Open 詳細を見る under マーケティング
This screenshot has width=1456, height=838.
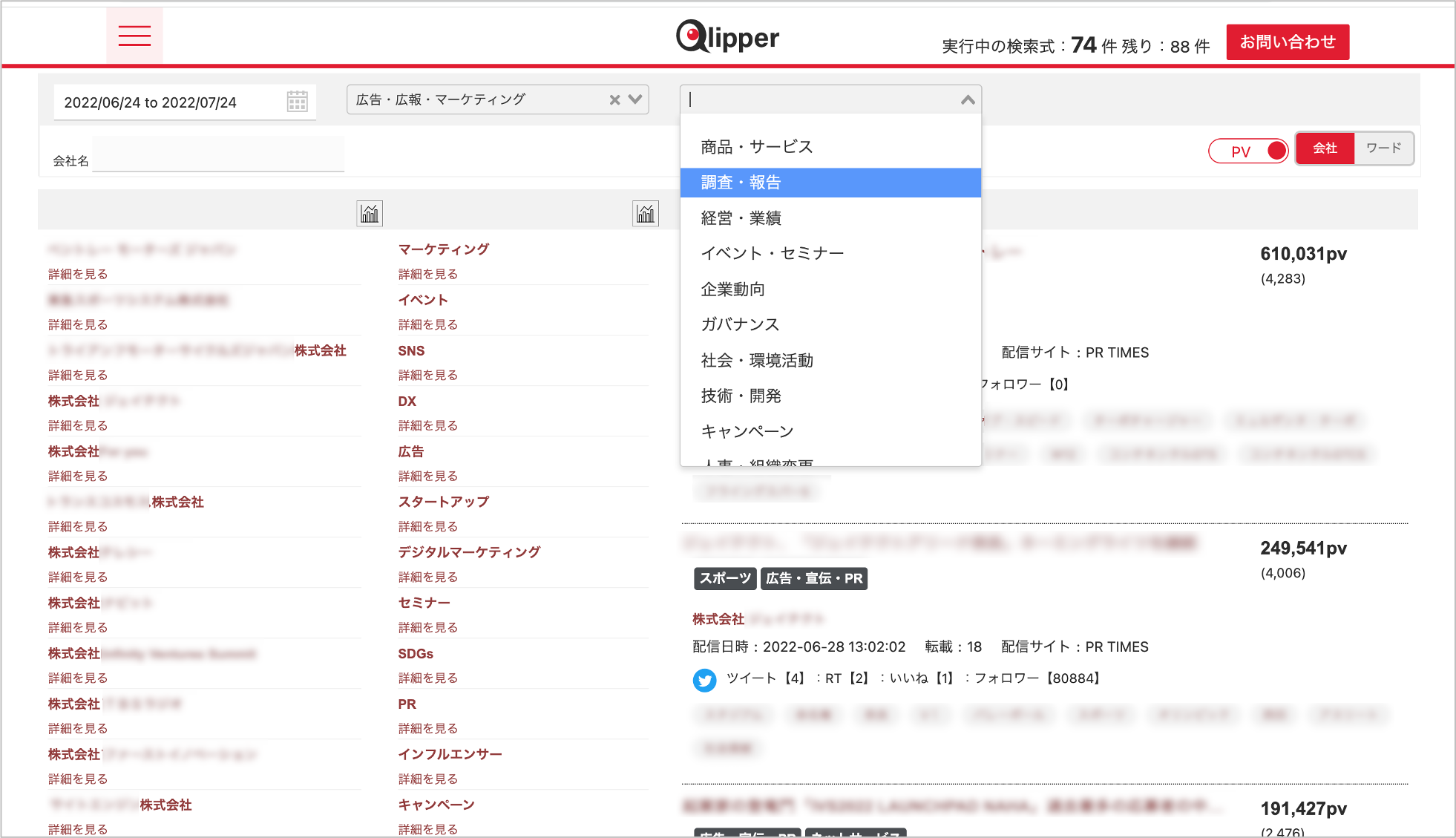click(x=427, y=273)
